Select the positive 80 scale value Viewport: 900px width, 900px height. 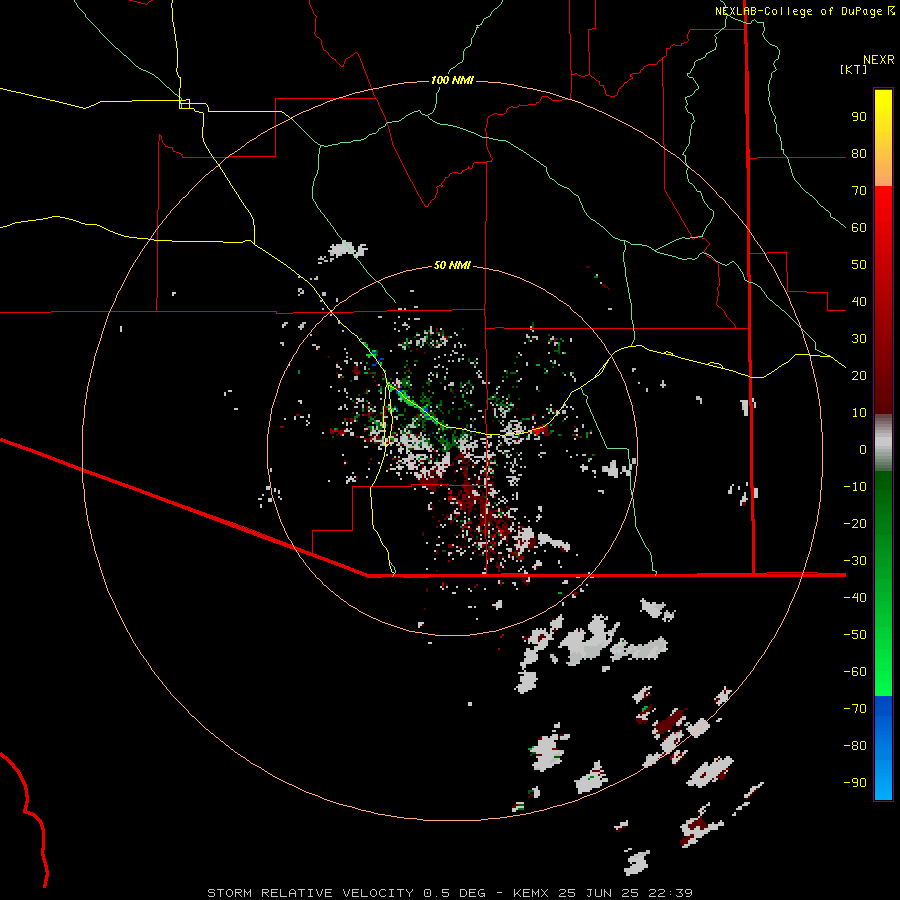pyautogui.click(x=859, y=154)
